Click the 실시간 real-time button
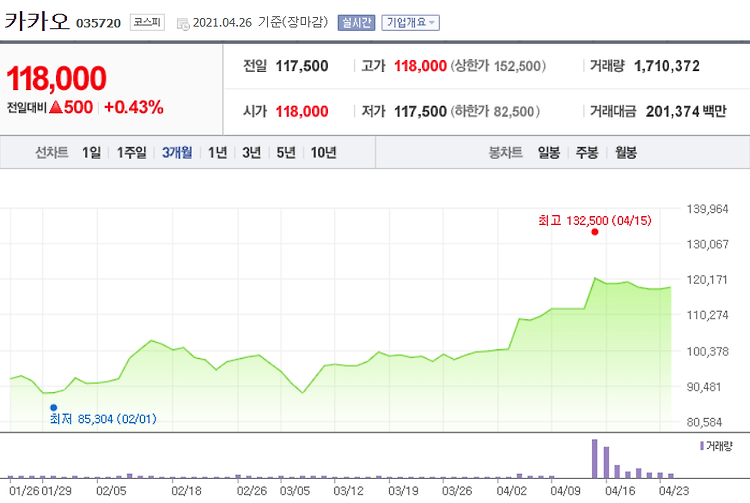The image size is (750, 503). coord(356,22)
